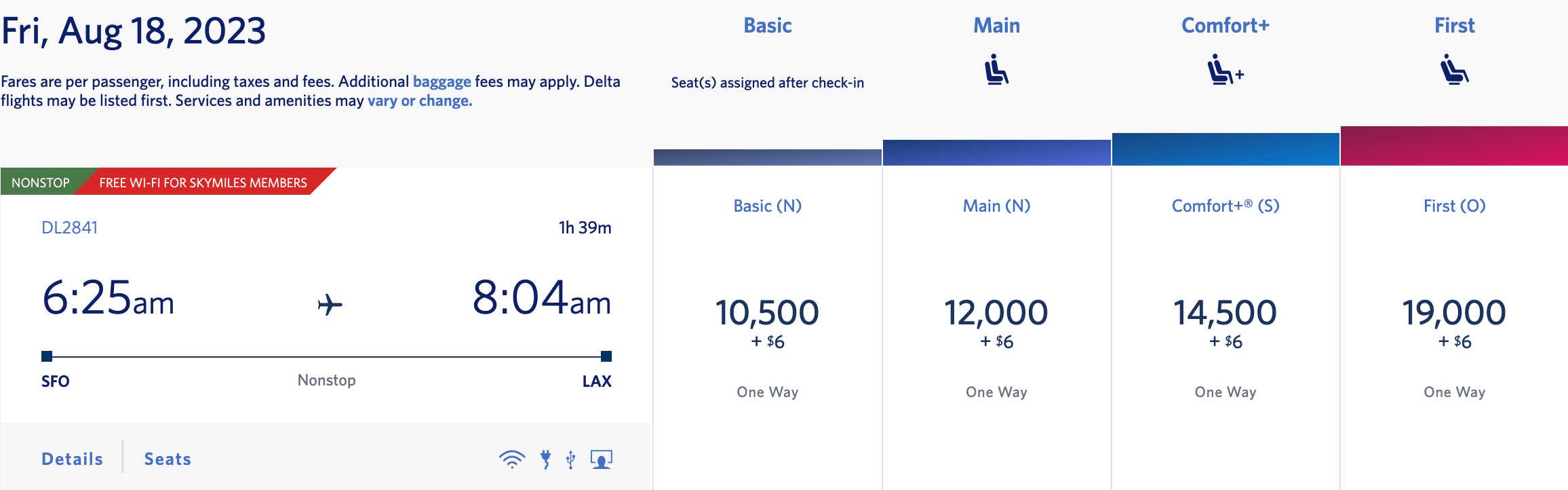
Task: Select the First fare of 19,000 miles
Action: point(1453,312)
